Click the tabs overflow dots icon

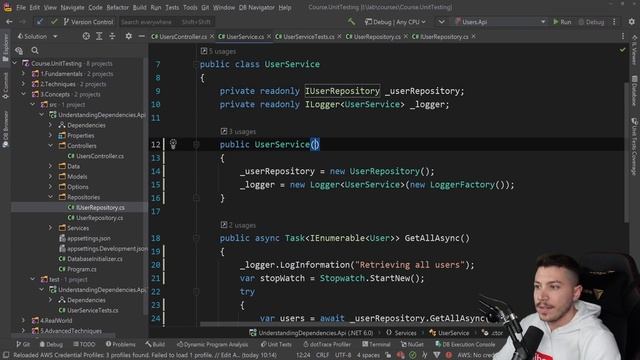623,36
